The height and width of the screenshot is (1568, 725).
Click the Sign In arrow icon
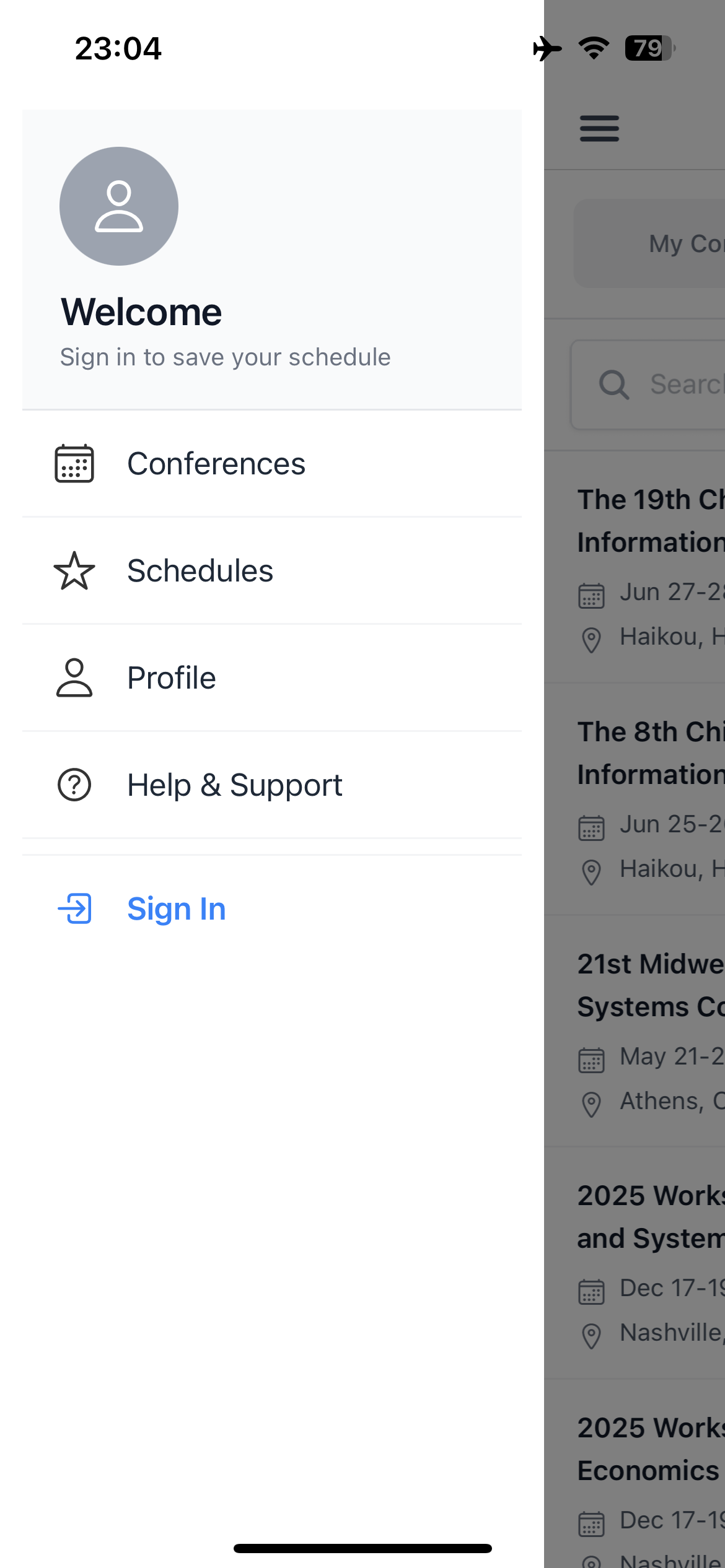(74, 908)
